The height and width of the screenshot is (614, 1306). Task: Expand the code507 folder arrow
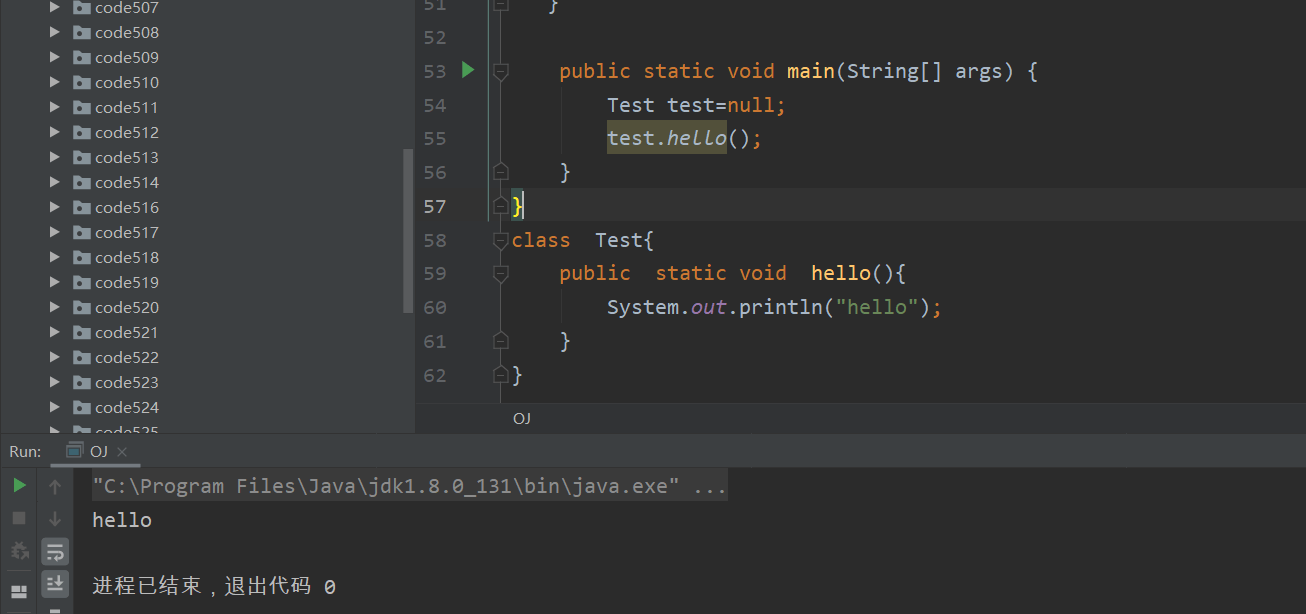(55, 7)
